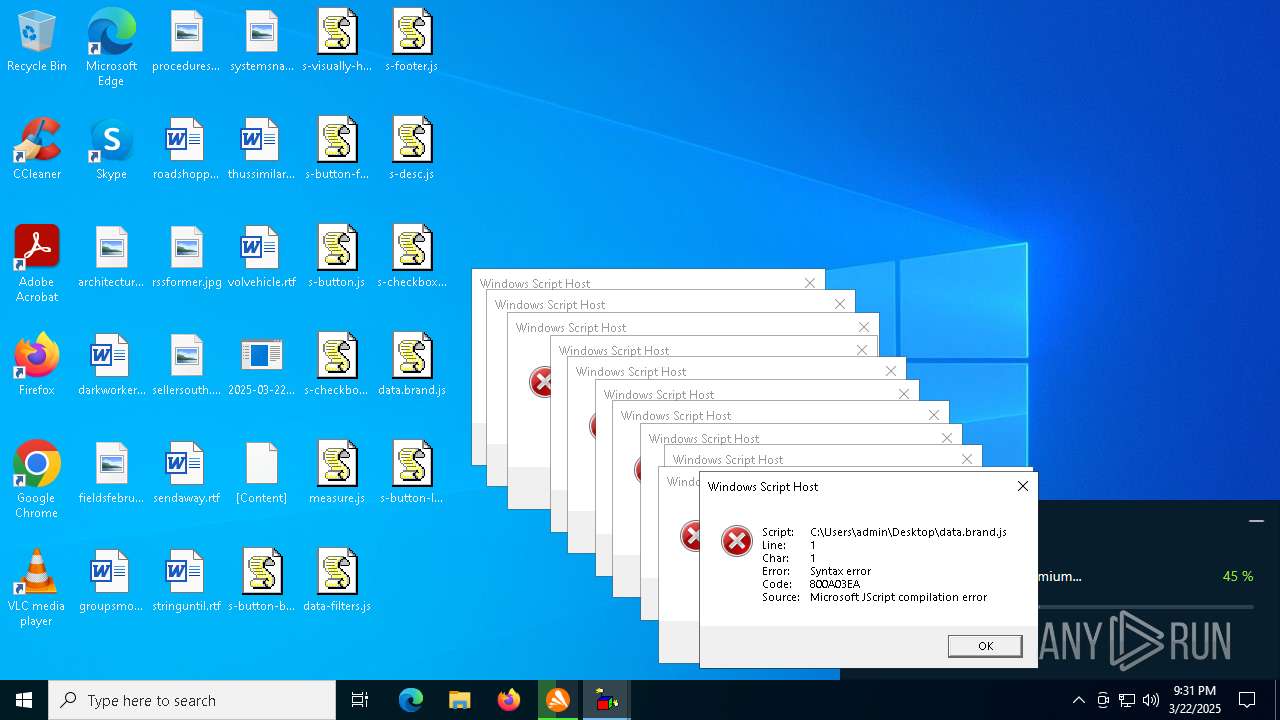Image resolution: width=1280 pixels, height=720 pixels.
Task: Select the s-checkbo script file beside data.brand.js
Action: click(x=337, y=365)
